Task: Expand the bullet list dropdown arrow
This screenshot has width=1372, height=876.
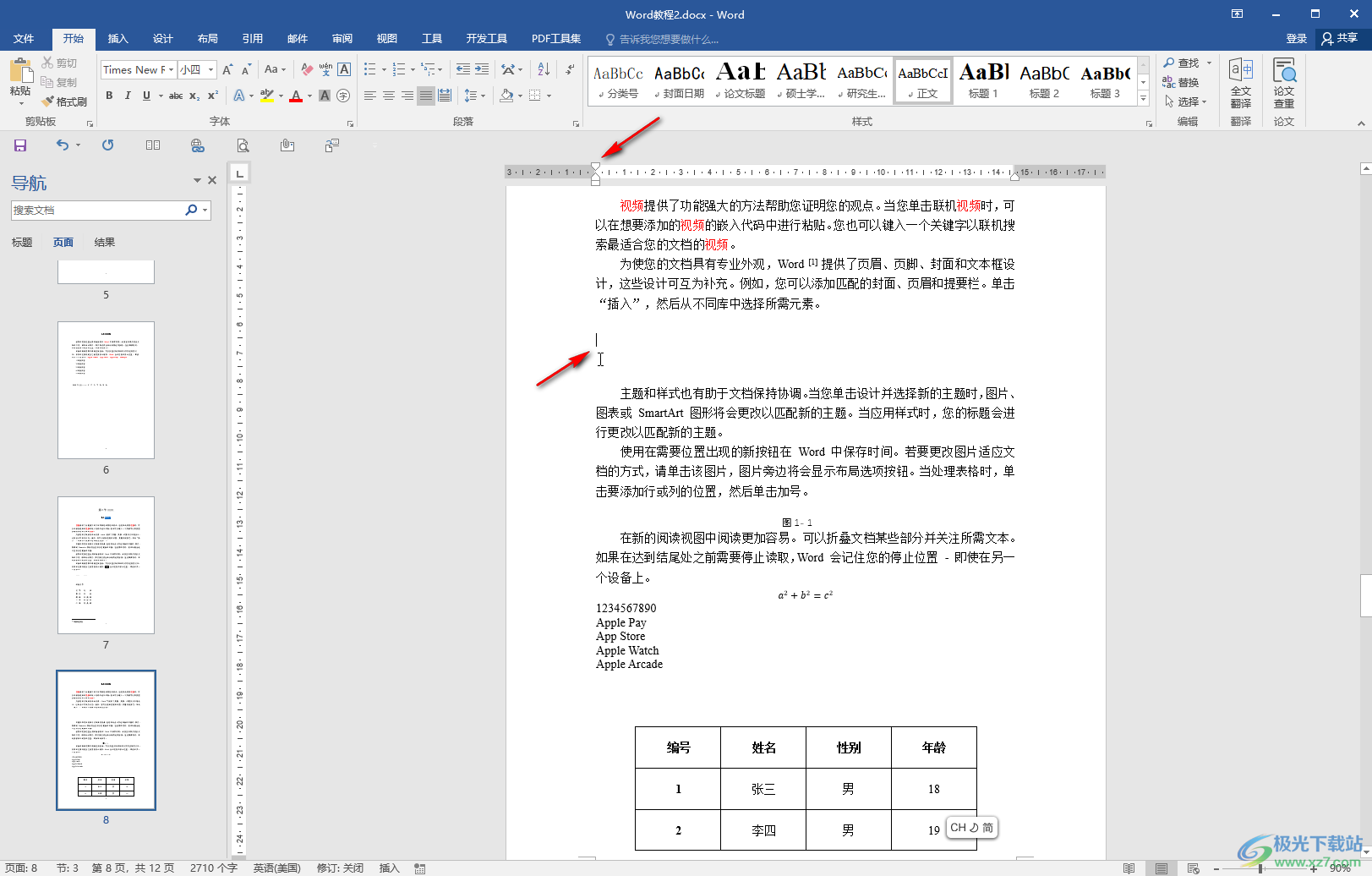Action: pos(384,70)
